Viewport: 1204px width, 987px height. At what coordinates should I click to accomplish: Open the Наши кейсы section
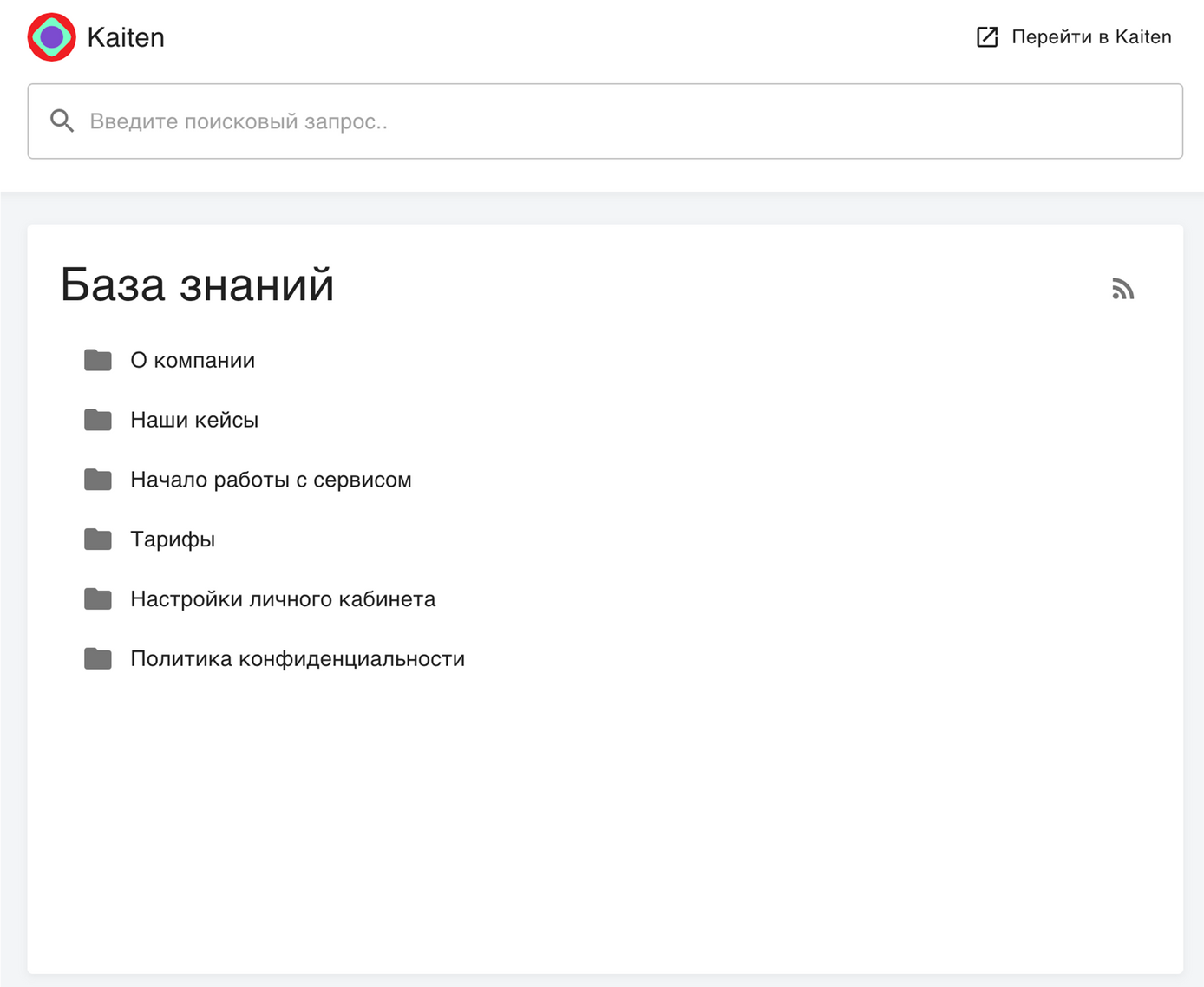coord(194,420)
